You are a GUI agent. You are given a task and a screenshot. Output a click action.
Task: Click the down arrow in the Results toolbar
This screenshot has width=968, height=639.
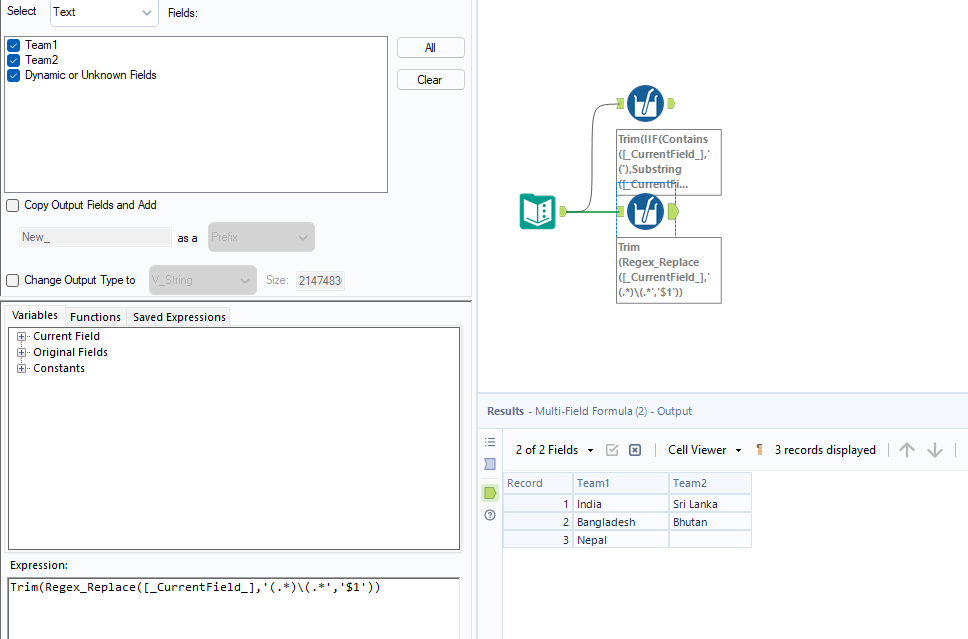coord(935,449)
